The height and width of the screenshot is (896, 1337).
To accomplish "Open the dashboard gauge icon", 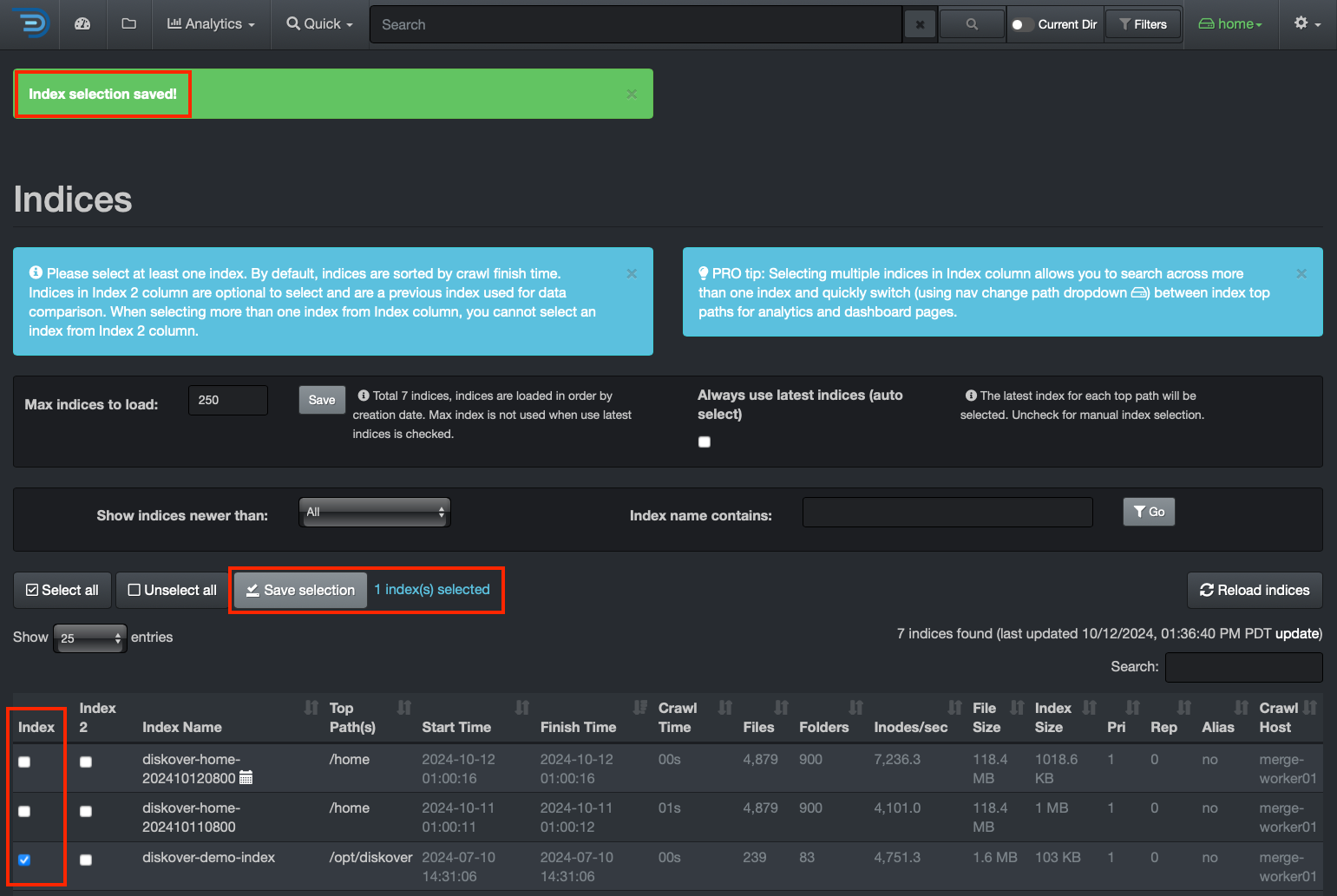I will pyautogui.click(x=82, y=23).
